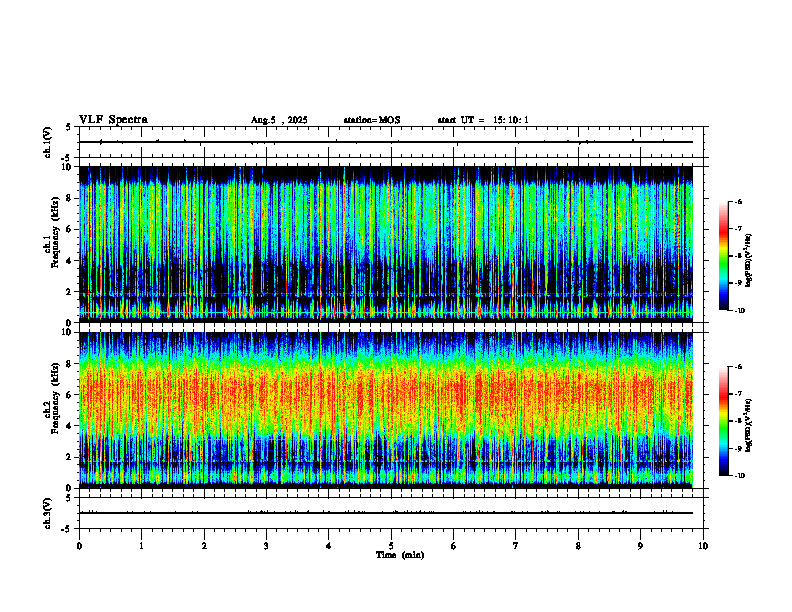Click the ch.3(V) waveform trace panel
The height and width of the screenshot is (612, 792).
(x=391, y=513)
